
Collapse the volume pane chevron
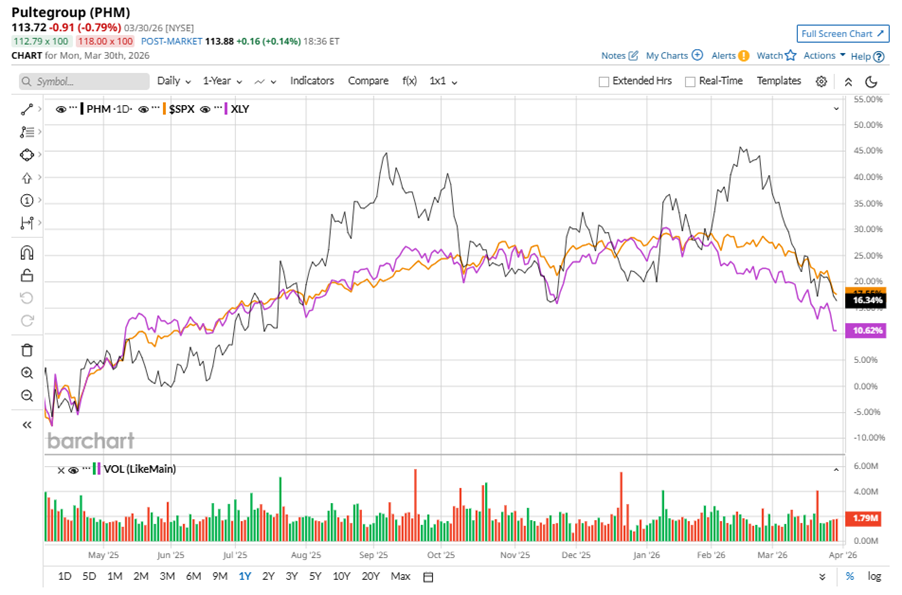pos(836,470)
